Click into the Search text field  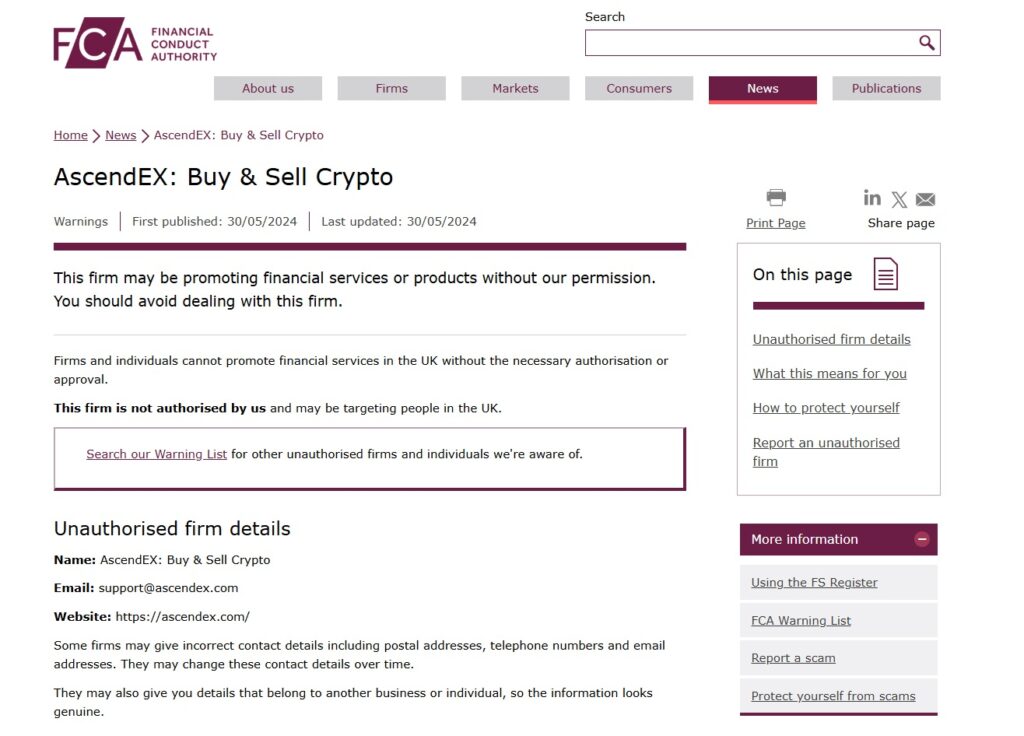(750, 43)
